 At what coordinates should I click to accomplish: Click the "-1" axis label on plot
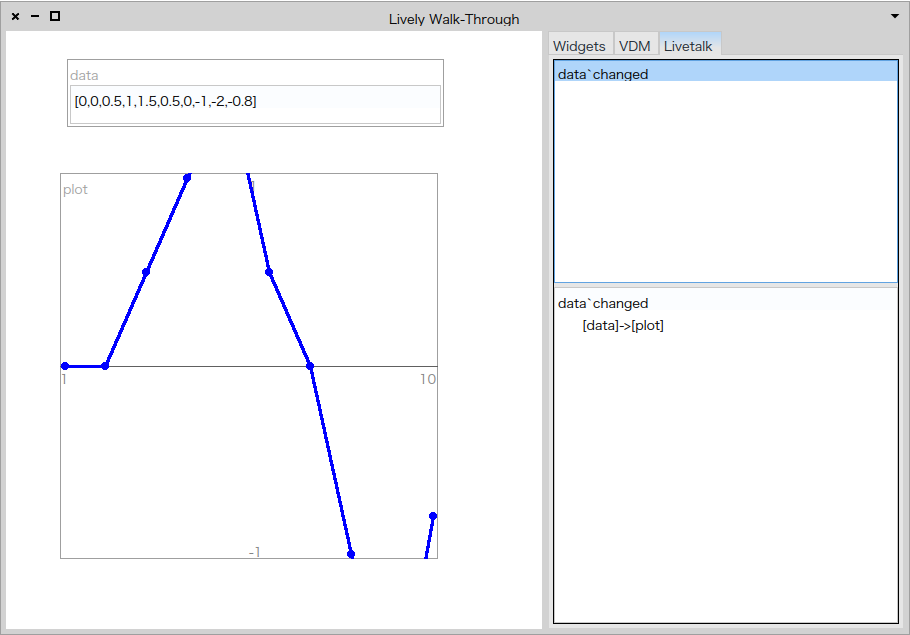point(254,552)
